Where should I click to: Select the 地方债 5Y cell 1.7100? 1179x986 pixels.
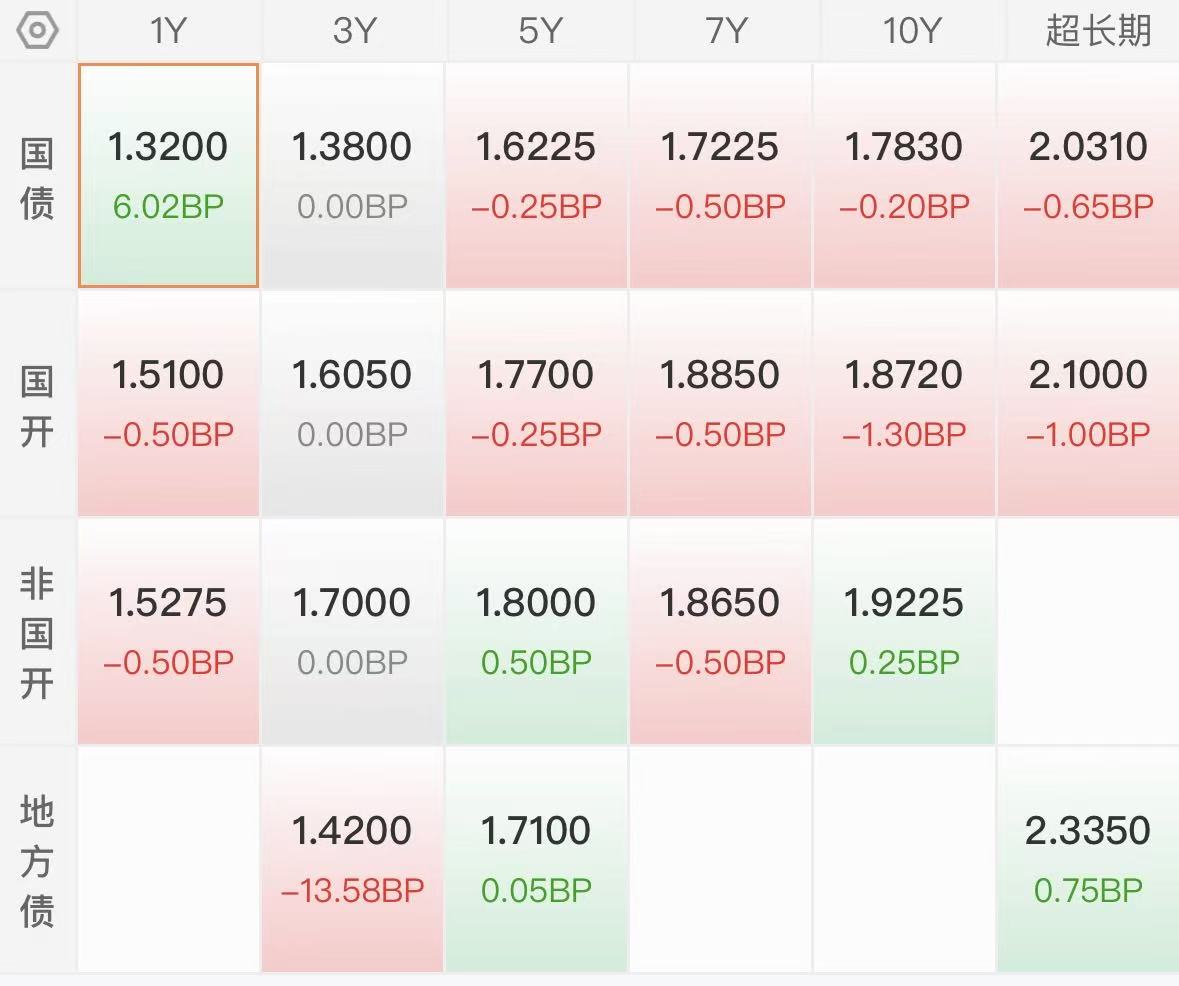tap(536, 860)
